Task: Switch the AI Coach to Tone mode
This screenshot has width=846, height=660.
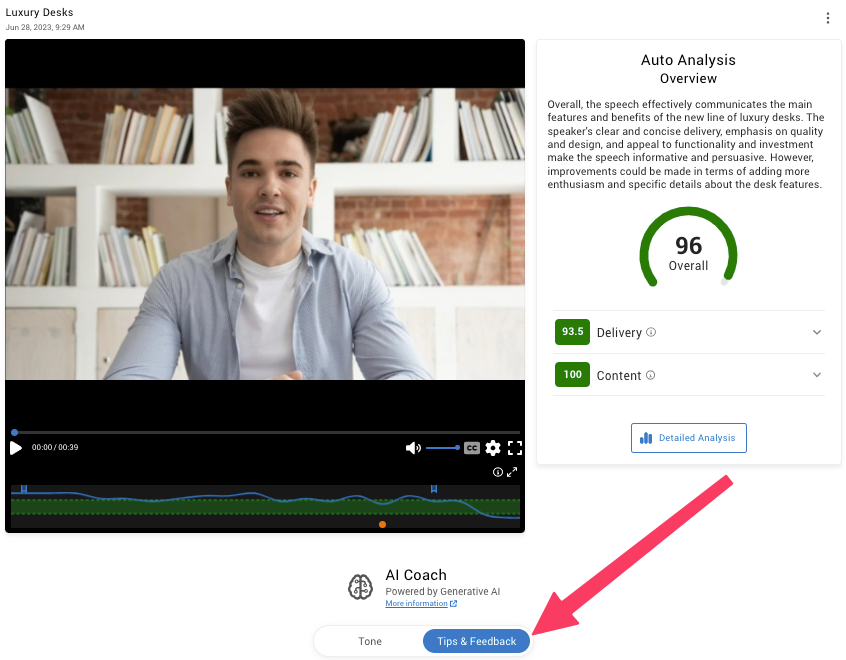Action: pyautogui.click(x=369, y=641)
